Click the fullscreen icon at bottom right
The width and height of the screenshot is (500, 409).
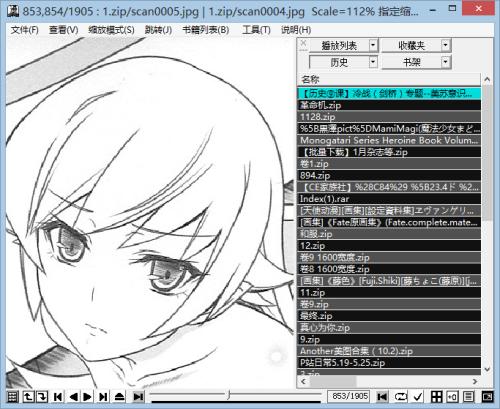click(x=487, y=397)
